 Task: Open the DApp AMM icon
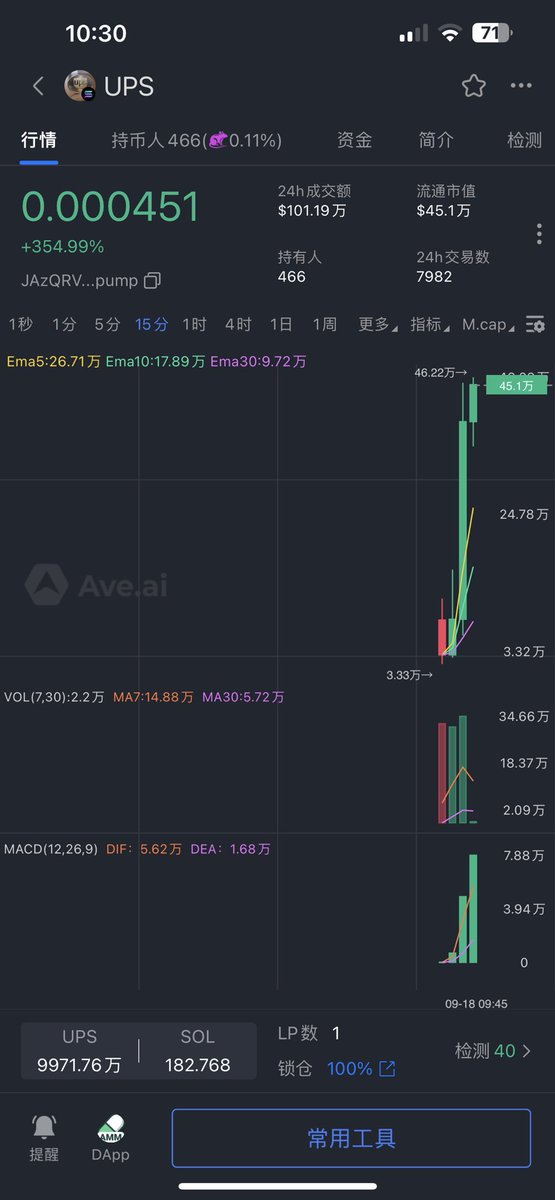click(111, 1127)
